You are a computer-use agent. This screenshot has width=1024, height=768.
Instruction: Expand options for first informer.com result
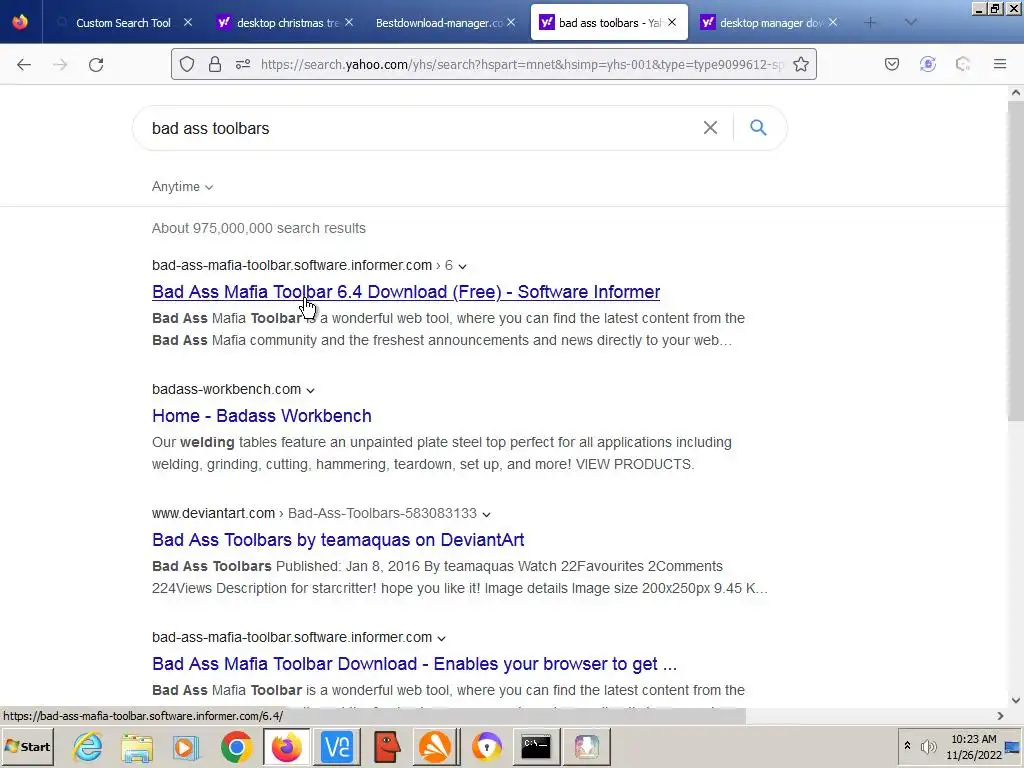point(462,266)
